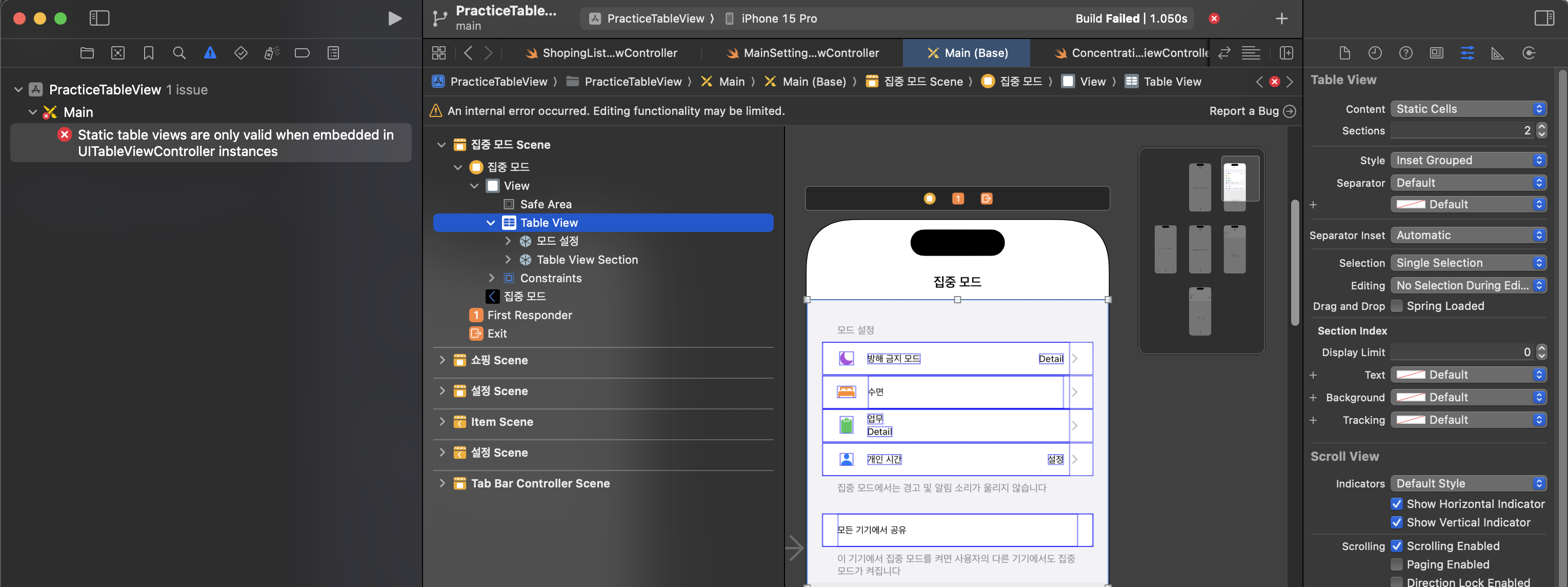The width and height of the screenshot is (1568, 587).
Task: Select the static table view error message
Action: tap(235, 143)
